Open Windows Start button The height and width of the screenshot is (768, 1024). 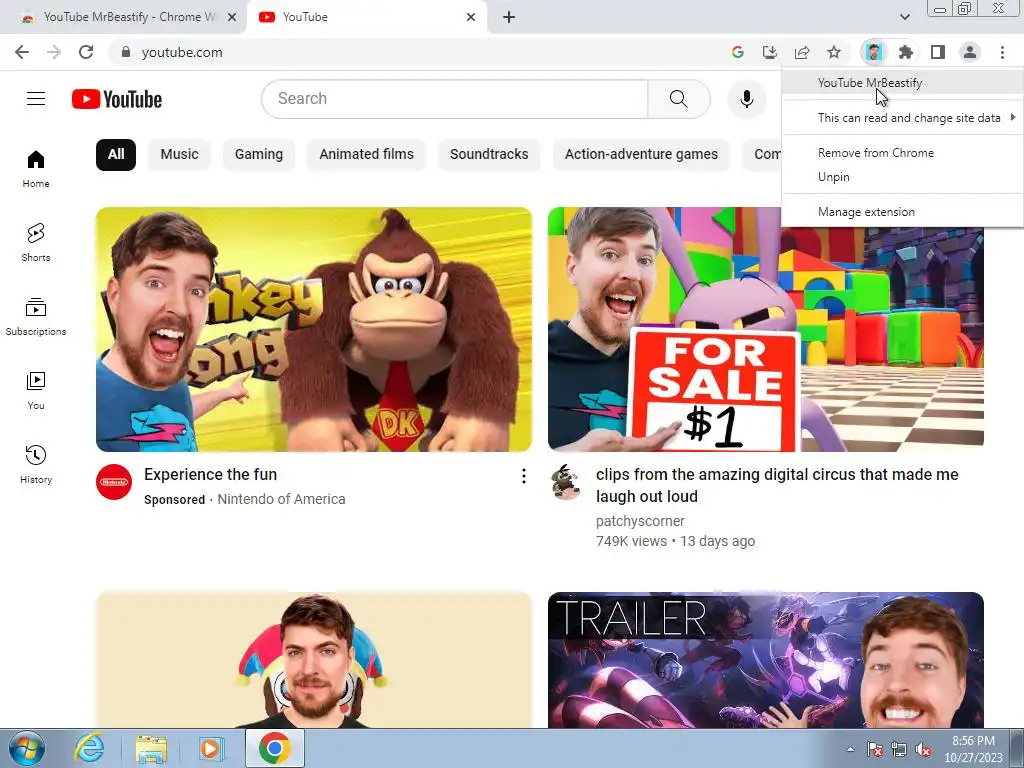[x=27, y=748]
